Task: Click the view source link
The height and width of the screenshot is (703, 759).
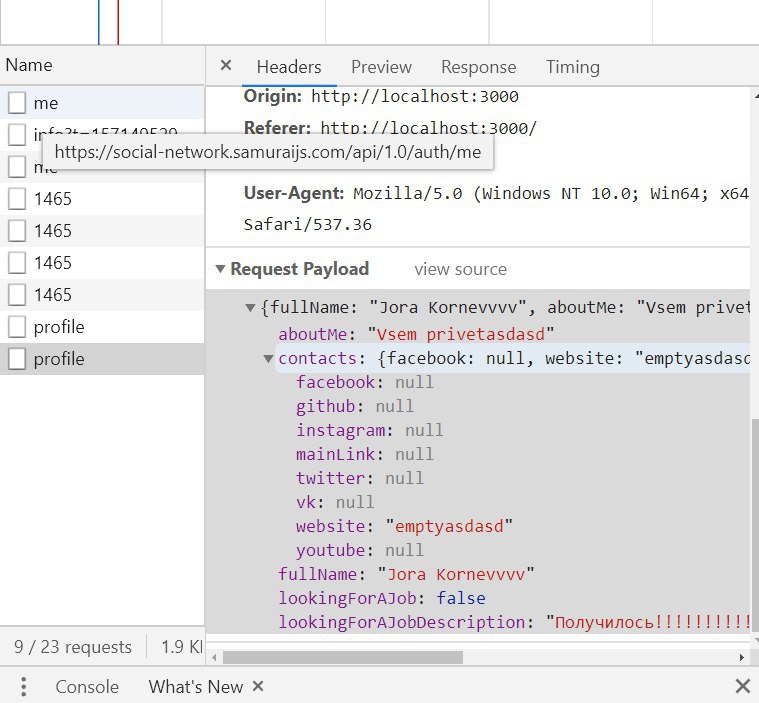Action: point(460,269)
